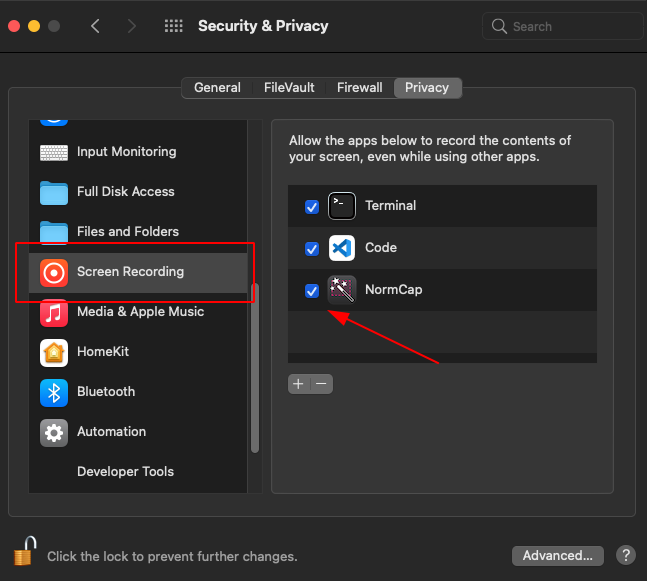Click the lock icon to prevent changes

click(25, 551)
